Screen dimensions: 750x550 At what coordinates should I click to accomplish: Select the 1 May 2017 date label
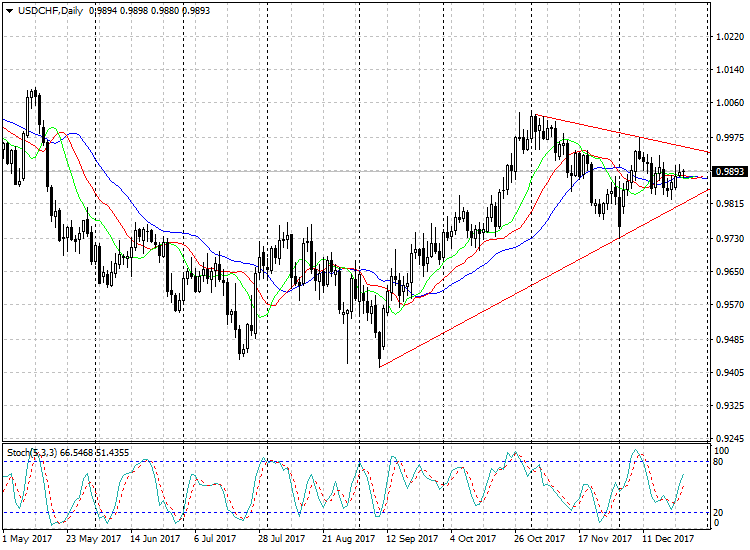(x=27, y=539)
